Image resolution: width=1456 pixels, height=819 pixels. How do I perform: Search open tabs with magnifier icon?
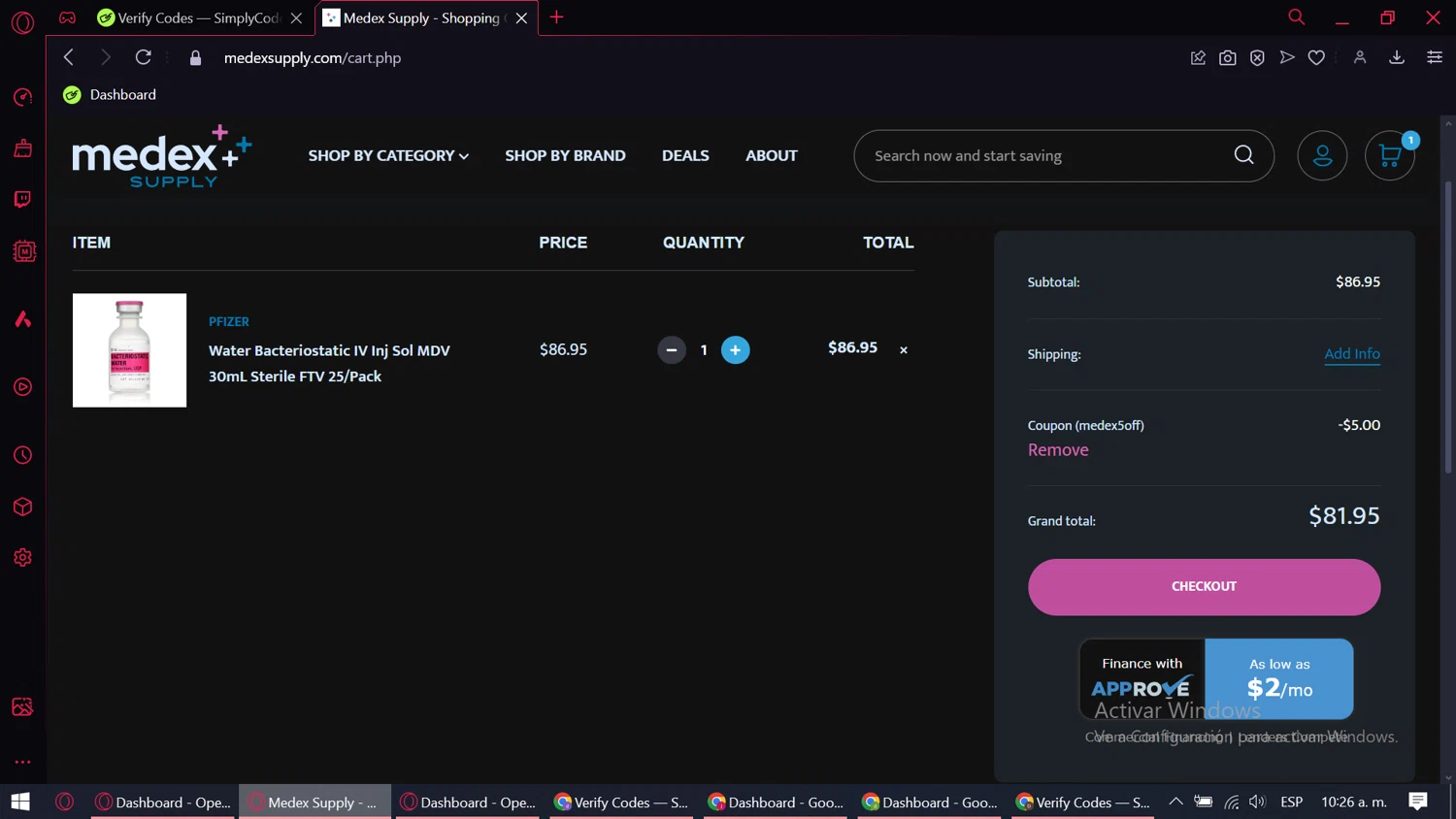tap(1296, 17)
